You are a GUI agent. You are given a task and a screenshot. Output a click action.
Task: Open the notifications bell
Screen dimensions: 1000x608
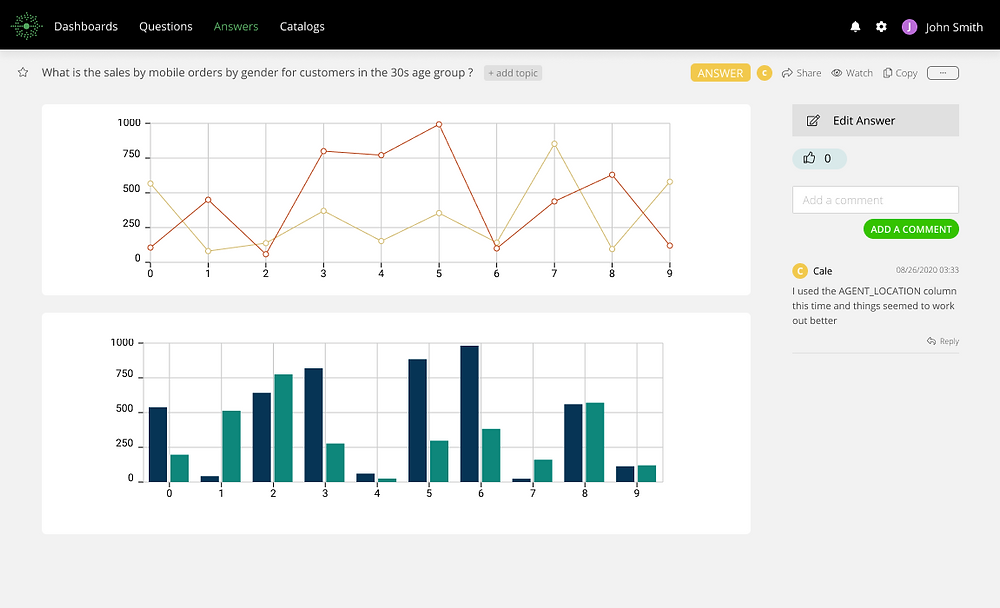tap(855, 27)
